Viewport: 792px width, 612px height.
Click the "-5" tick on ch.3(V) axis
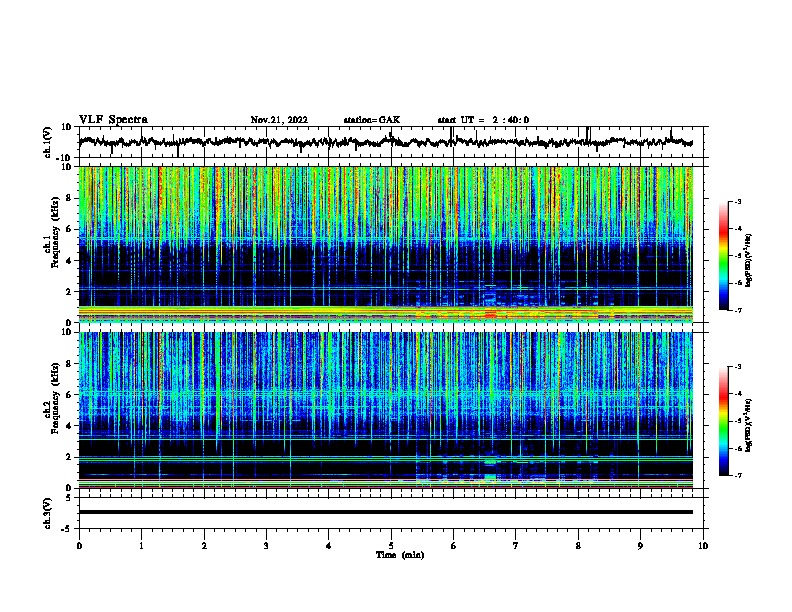point(68,529)
